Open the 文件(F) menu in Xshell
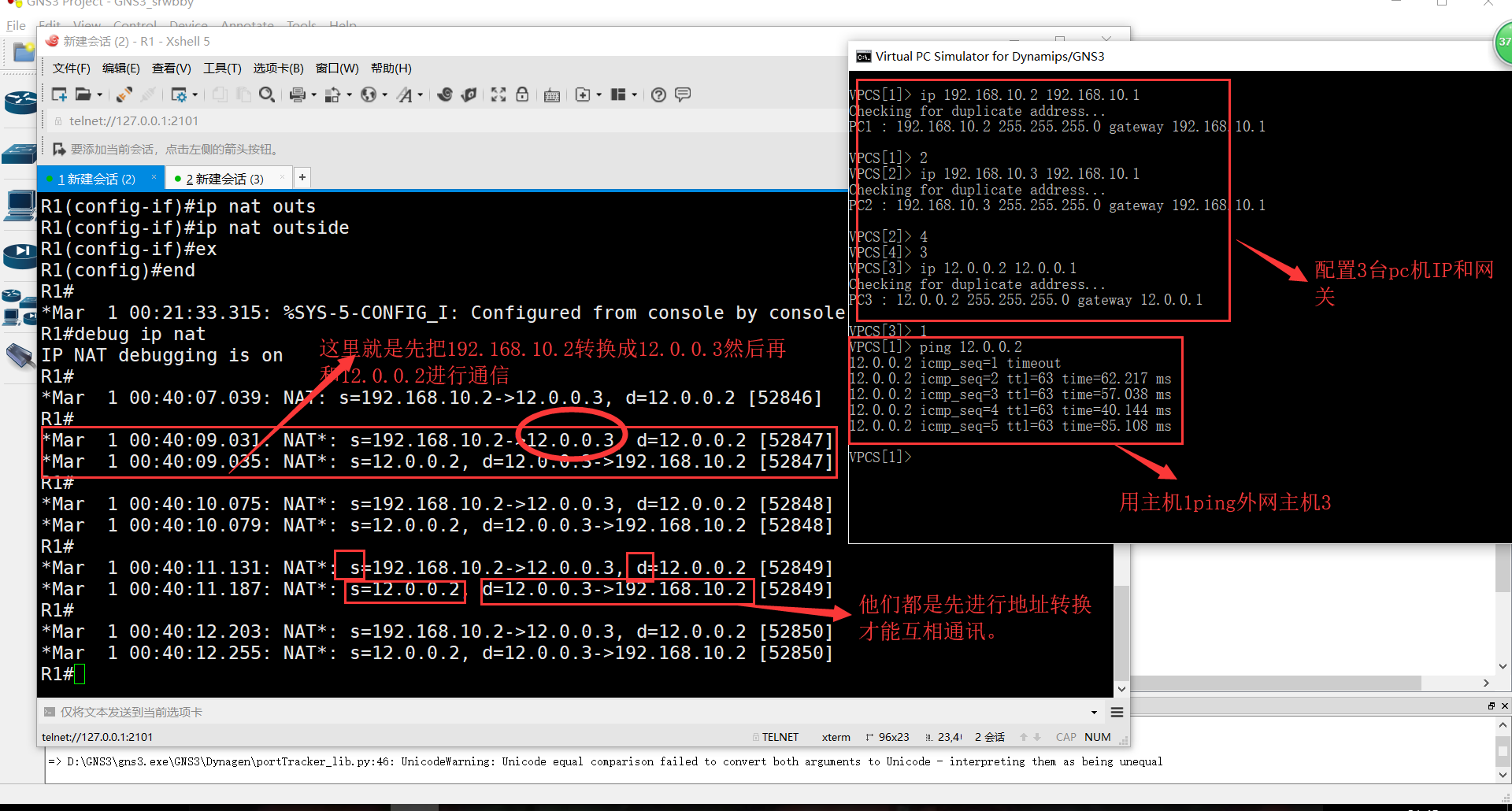 point(72,69)
